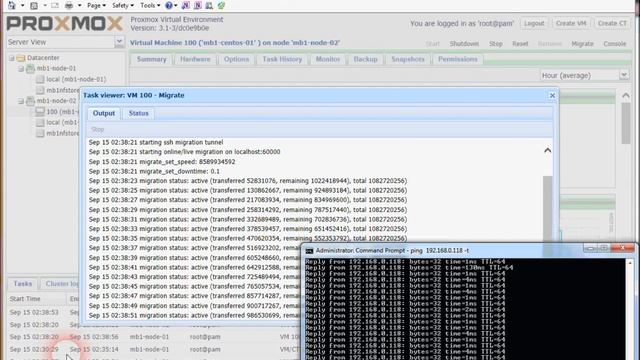Open the Tools menu in browser toolbar

click(x=150, y=5)
